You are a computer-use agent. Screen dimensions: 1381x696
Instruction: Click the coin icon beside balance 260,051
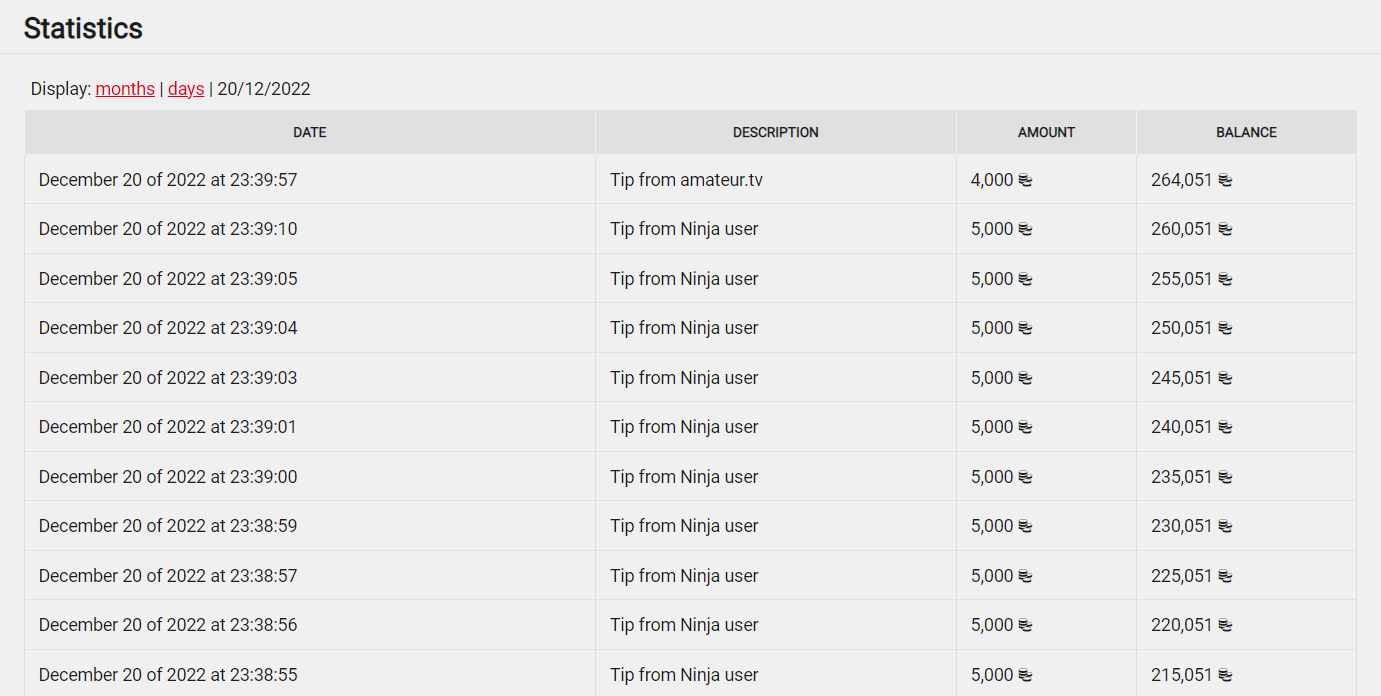pyautogui.click(x=1225, y=230)
